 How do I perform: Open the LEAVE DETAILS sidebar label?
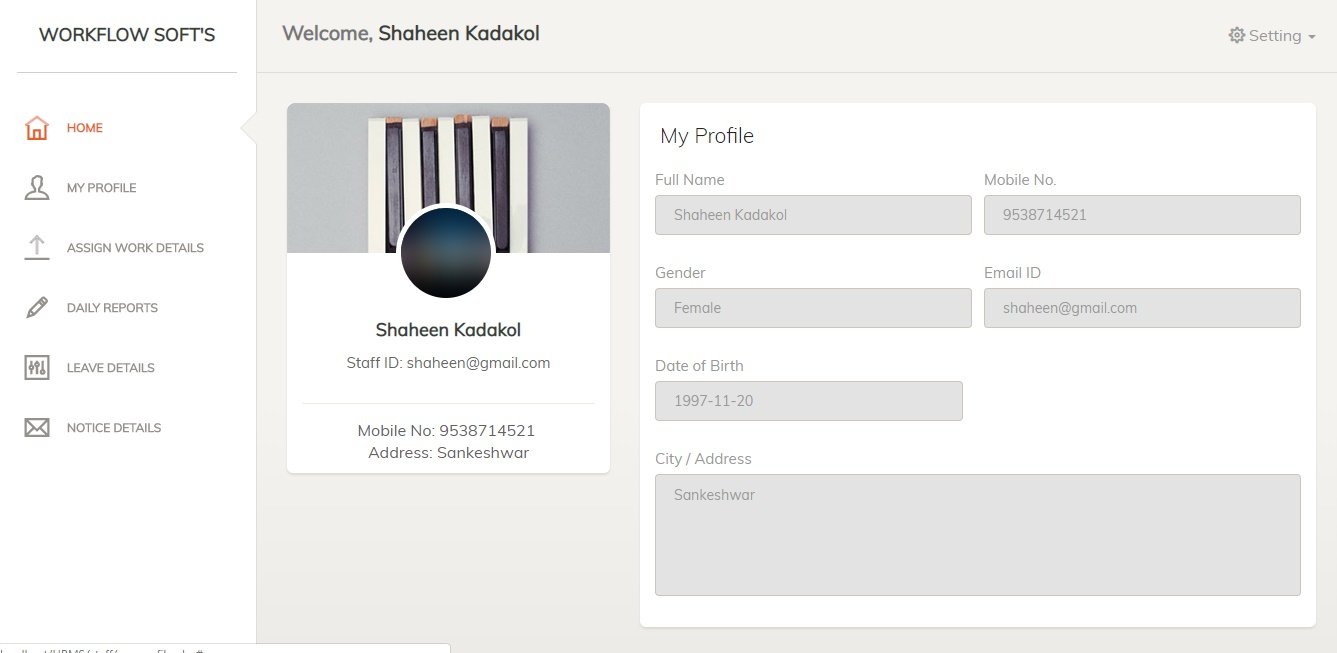point(110,368)
